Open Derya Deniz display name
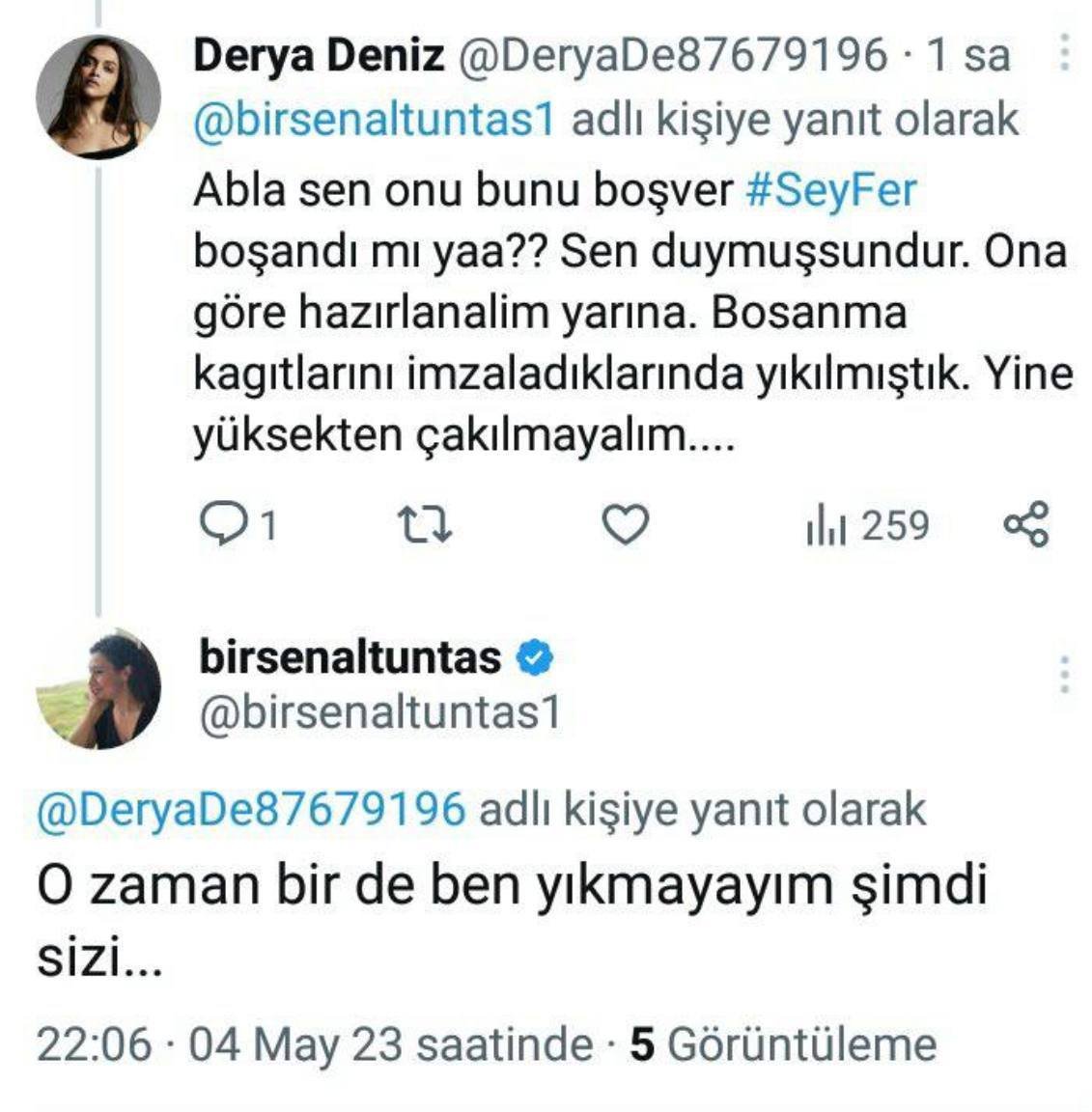 click(319, 55)
